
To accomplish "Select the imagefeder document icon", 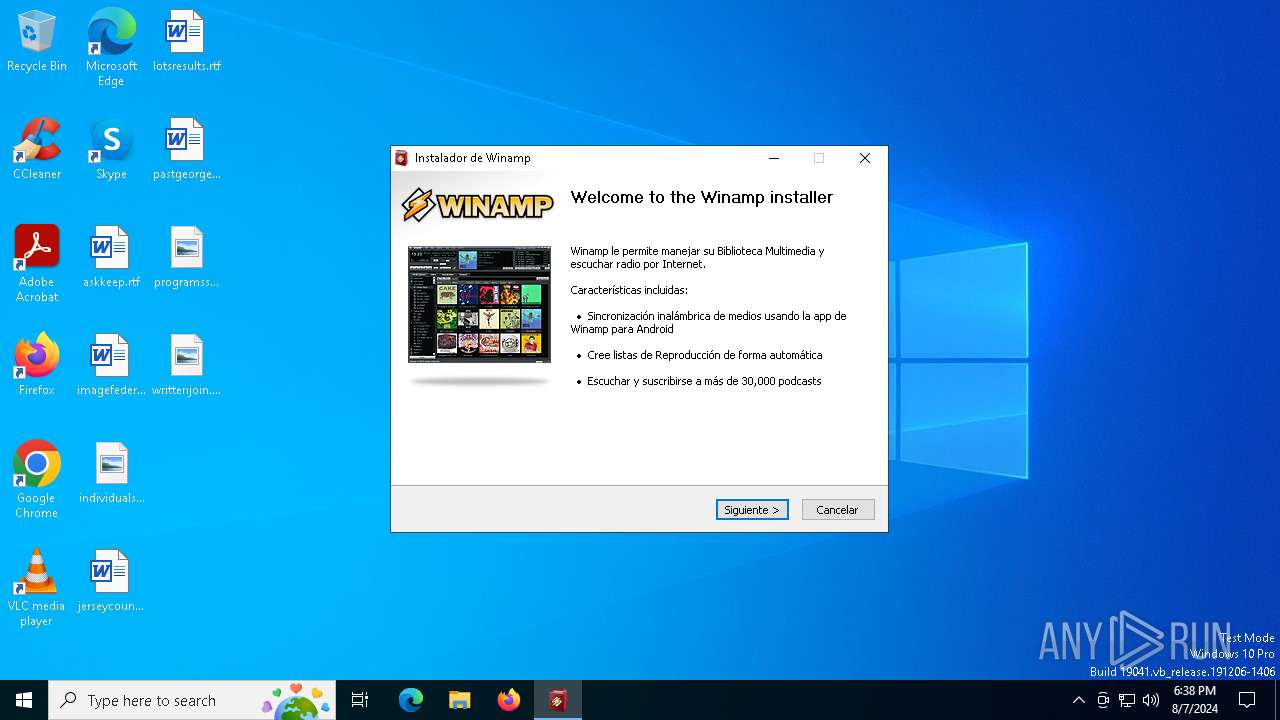I will click(x=111, y=366).
